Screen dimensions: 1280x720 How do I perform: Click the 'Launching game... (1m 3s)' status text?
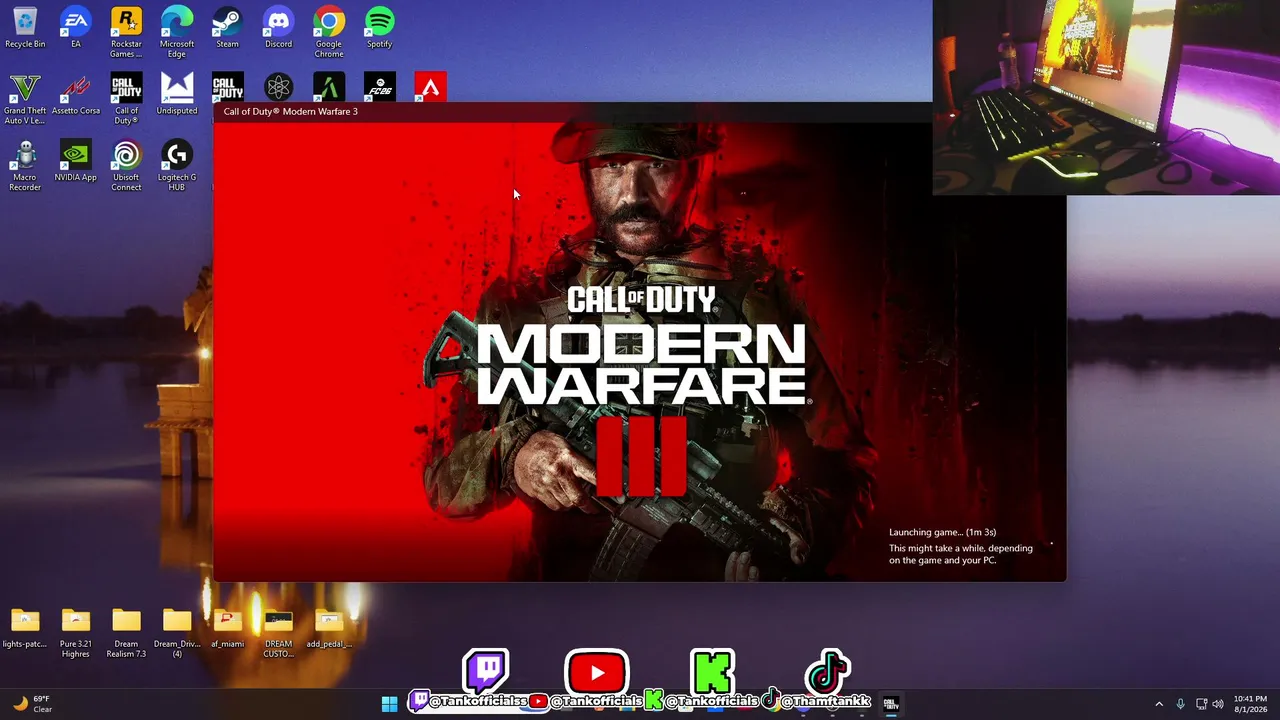[x=942, y=532]
